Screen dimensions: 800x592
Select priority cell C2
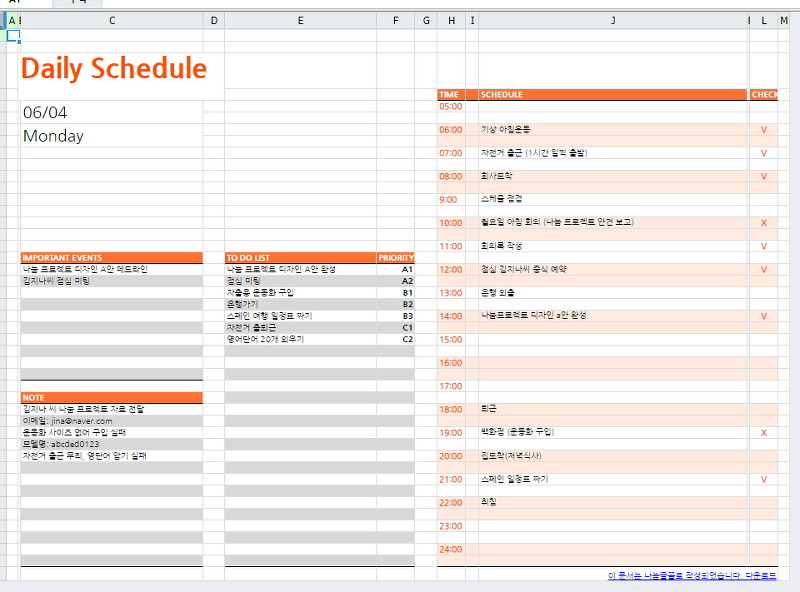click(x=395, y=339)
